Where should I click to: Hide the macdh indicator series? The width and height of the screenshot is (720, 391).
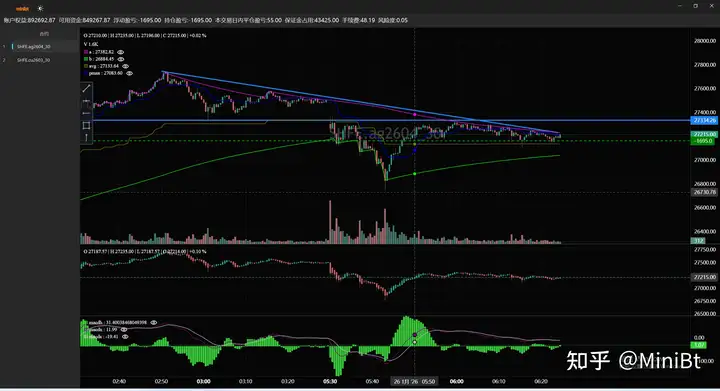click(x=154, y=323)
